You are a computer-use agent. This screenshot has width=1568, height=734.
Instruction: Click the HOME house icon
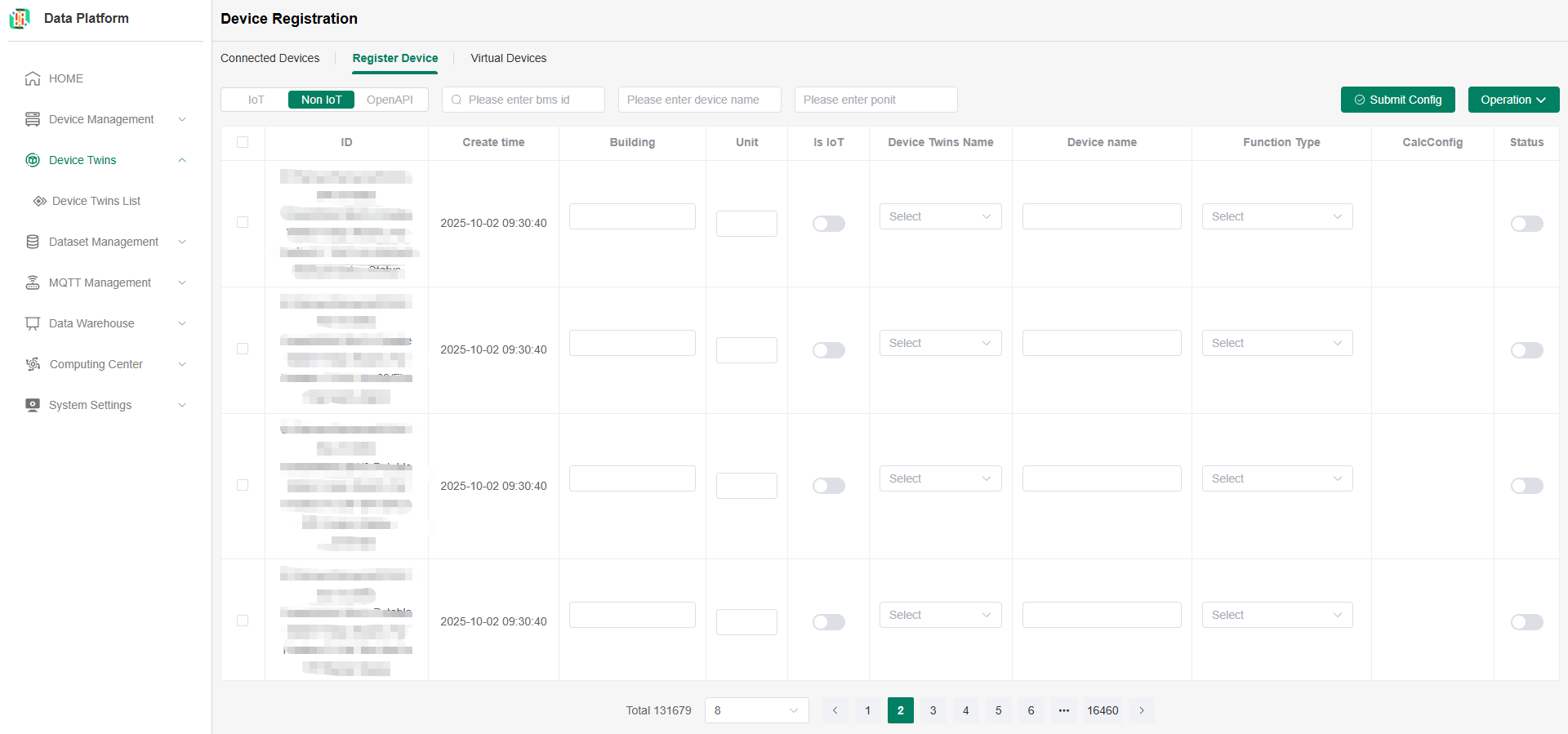pyautogui.click(x=33, y=78)
